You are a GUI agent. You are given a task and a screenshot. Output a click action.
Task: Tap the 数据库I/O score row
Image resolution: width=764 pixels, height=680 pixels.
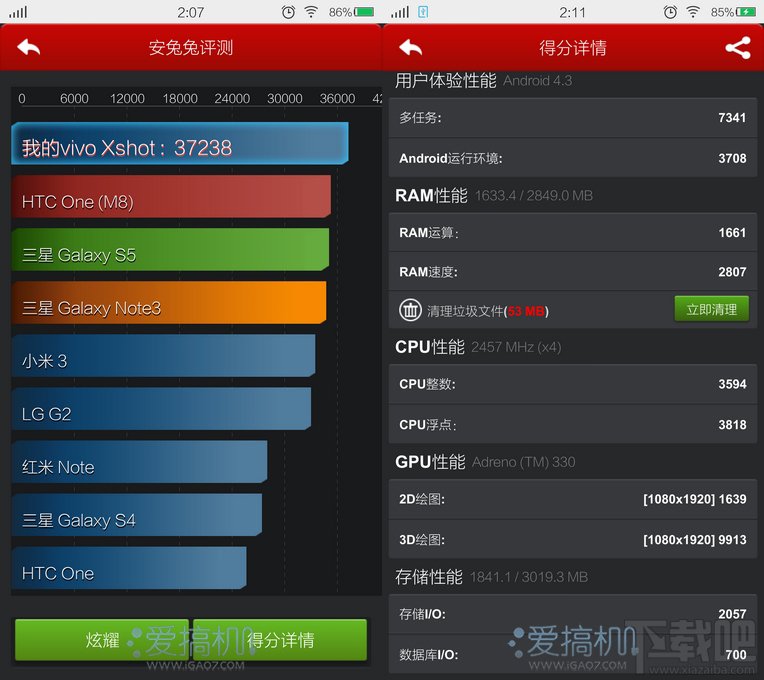(573, 654)
